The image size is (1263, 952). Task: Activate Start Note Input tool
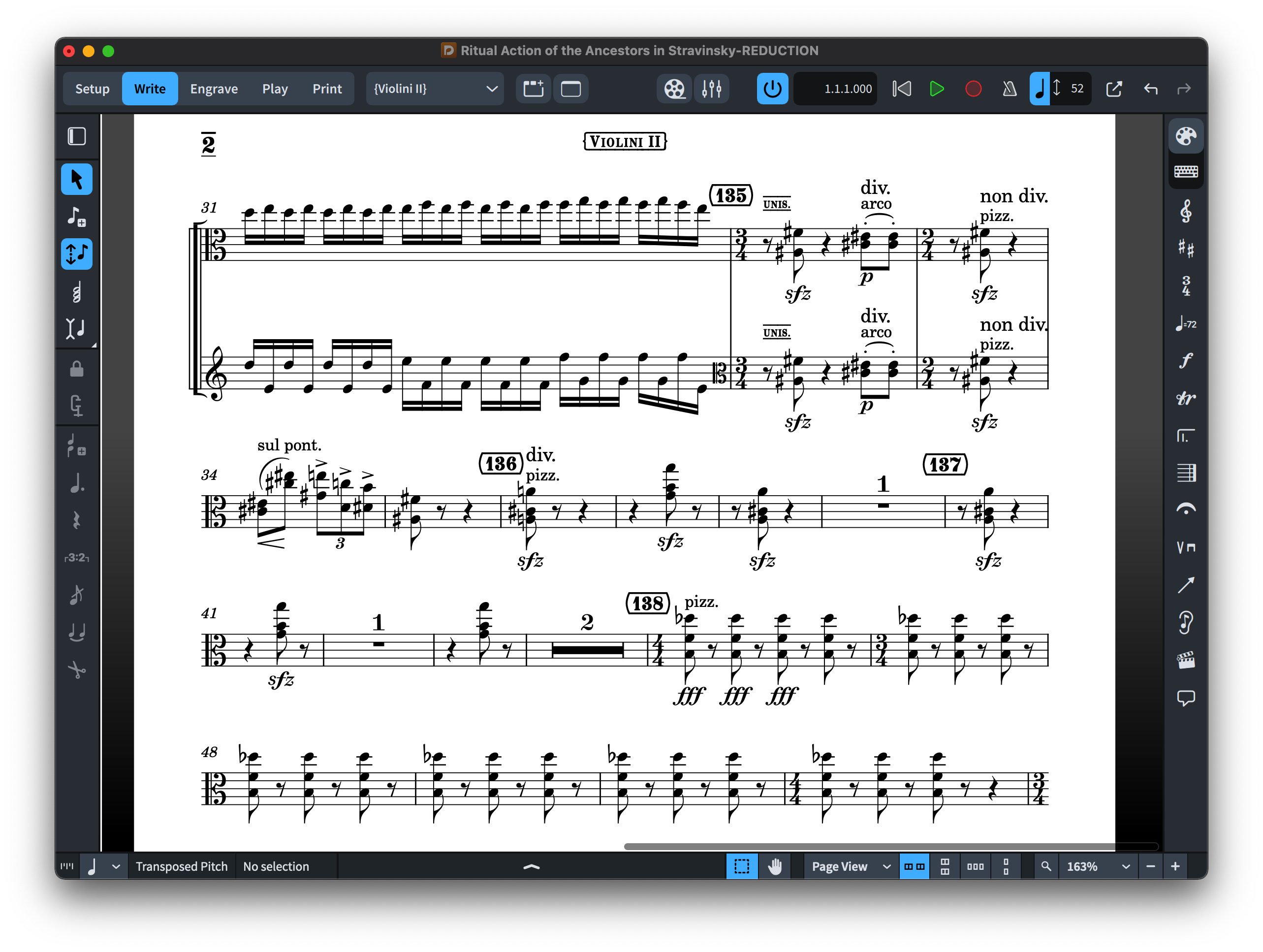click(x=76, y=217)
